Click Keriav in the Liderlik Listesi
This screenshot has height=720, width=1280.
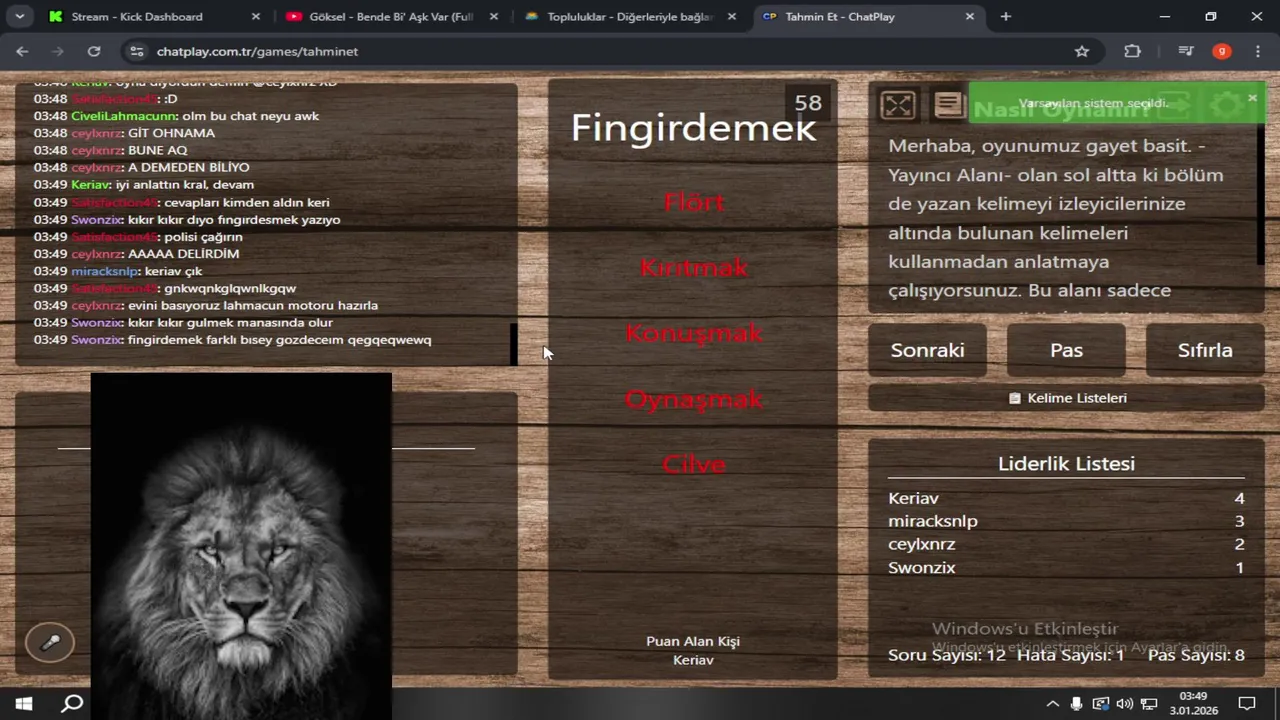pyautogui.click(x=913, y=498)
